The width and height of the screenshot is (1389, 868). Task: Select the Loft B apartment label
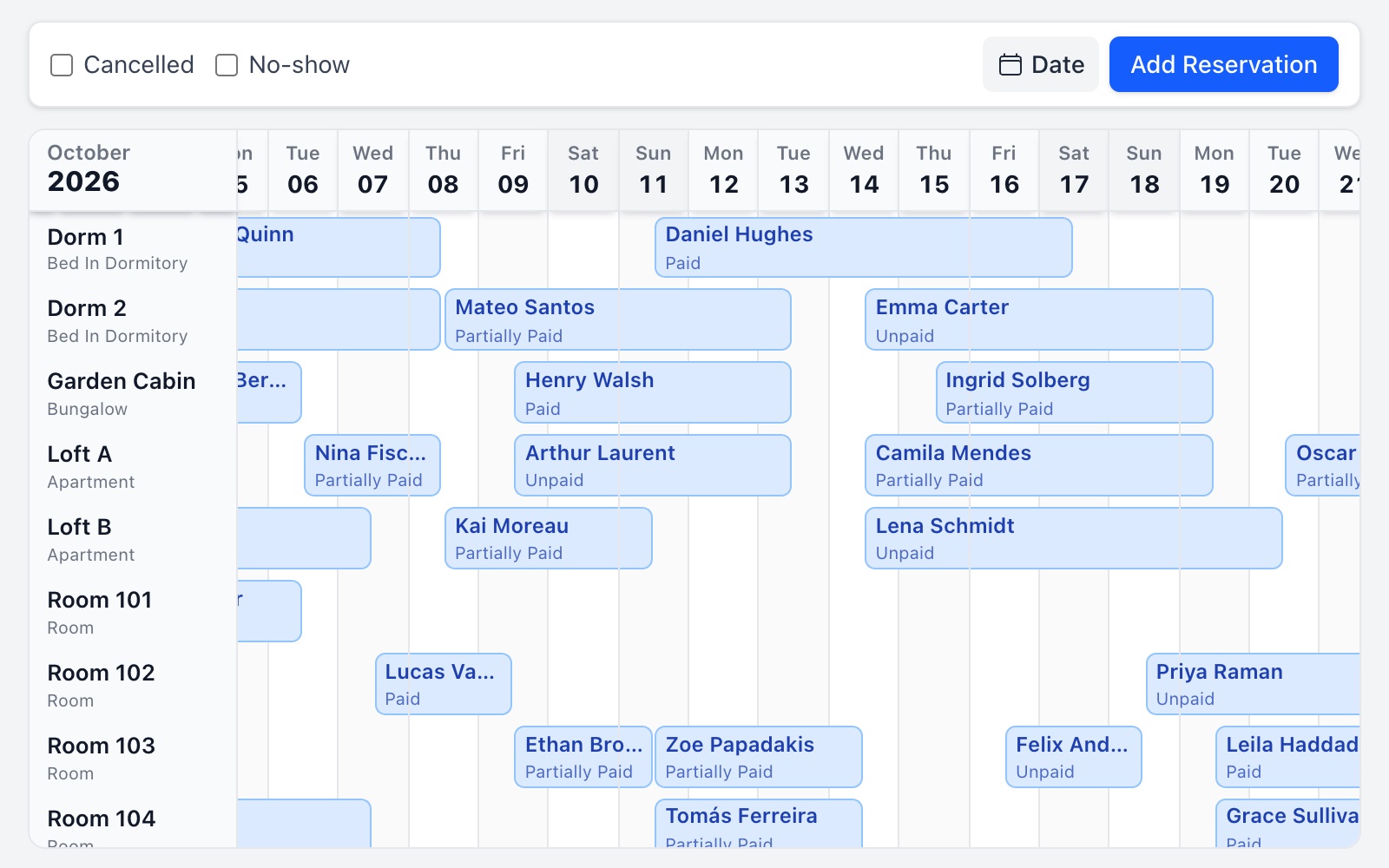coord(133,540)
